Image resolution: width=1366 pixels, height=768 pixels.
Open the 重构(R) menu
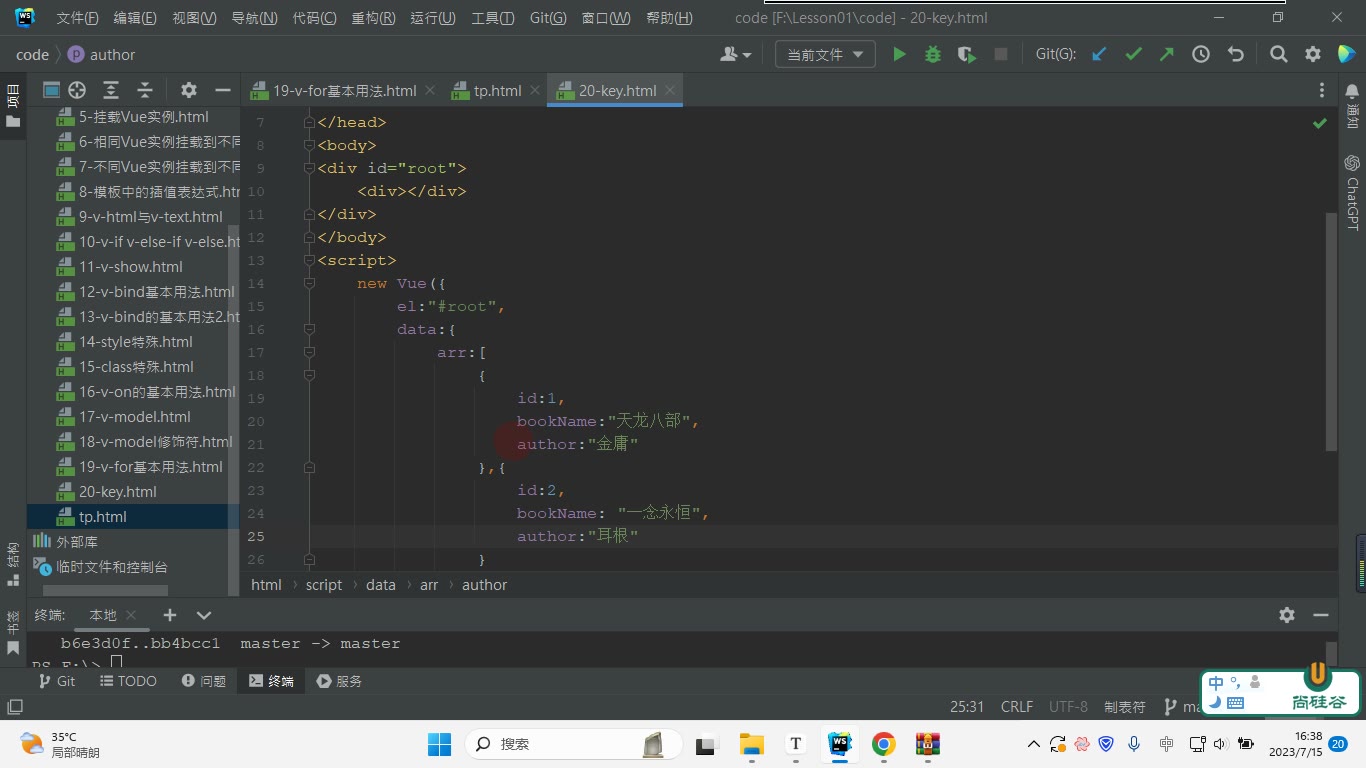click(373, 18)
